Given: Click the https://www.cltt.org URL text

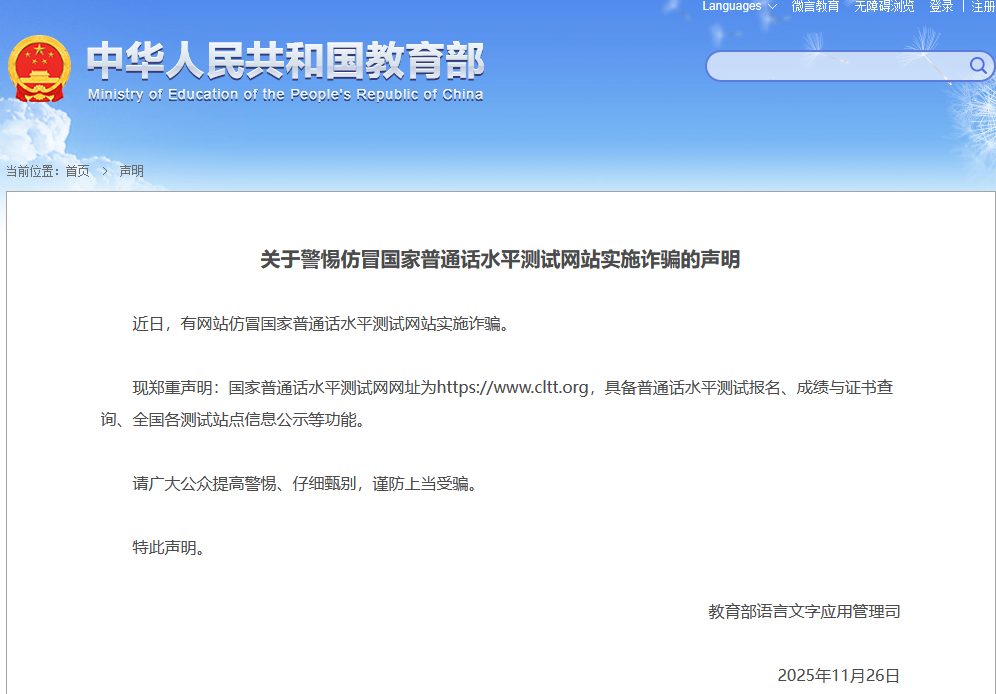Looking at the screenshot, I should pyautogui.click(x=512, y=388).
